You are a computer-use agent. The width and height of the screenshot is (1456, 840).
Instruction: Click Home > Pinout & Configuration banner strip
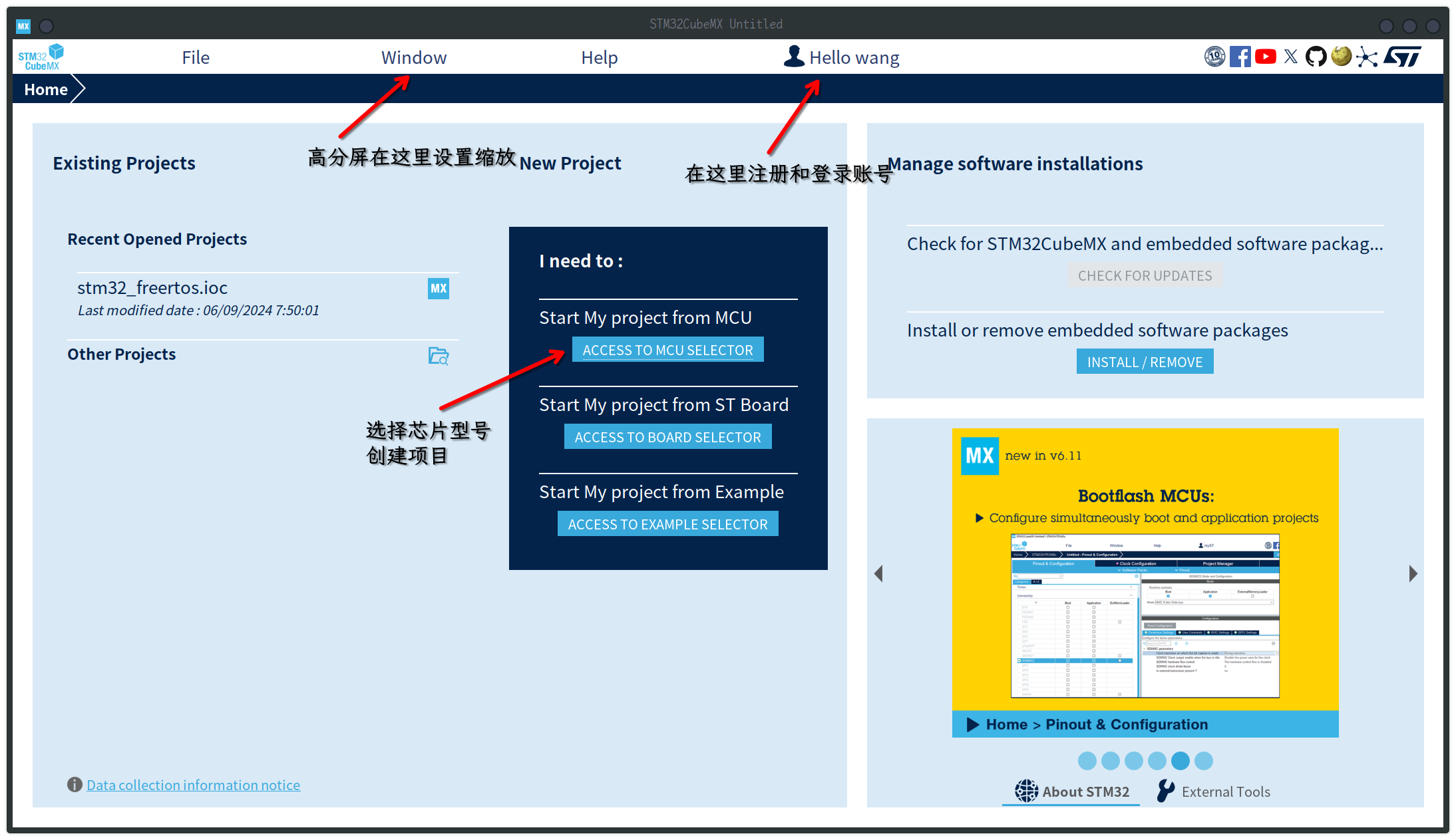pyautogui.click(x=1145, y=724)
